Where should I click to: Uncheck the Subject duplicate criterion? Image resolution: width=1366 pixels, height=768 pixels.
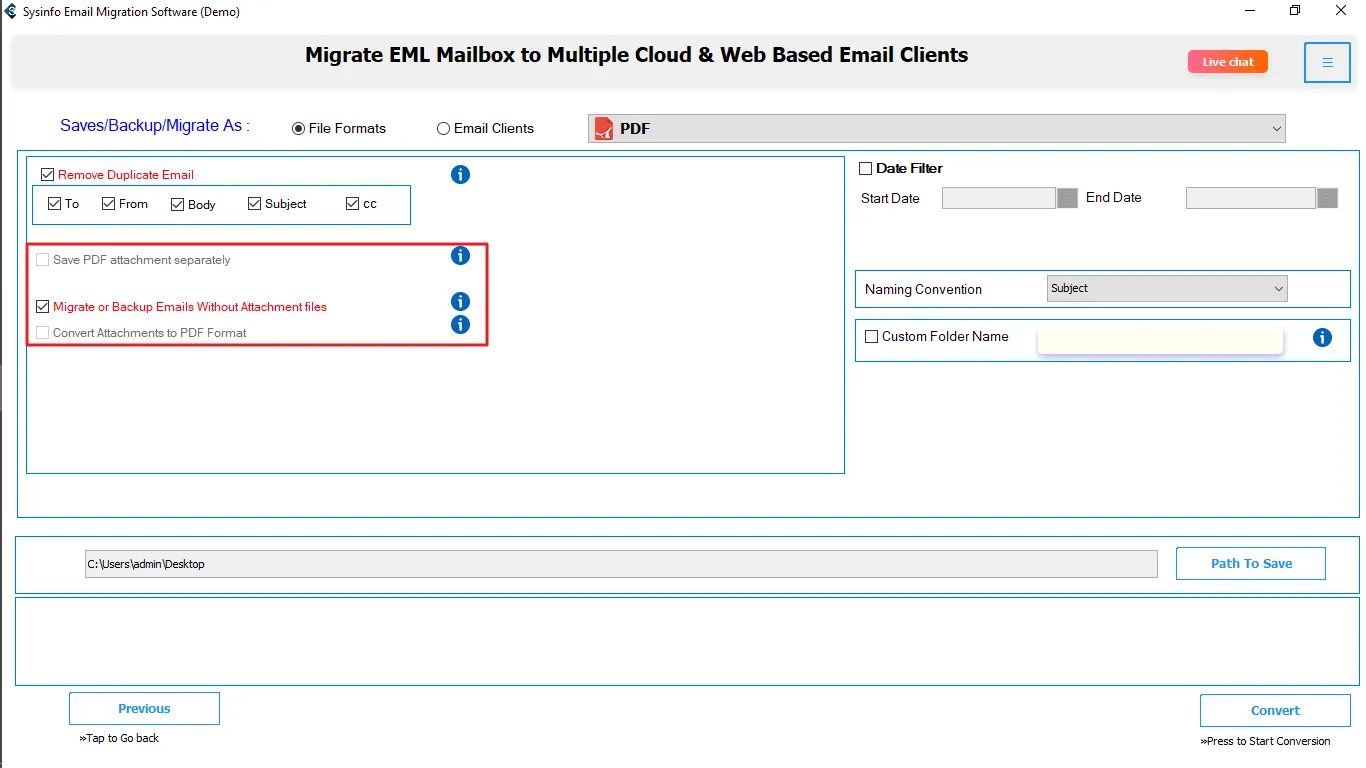(x=254, y=203)
